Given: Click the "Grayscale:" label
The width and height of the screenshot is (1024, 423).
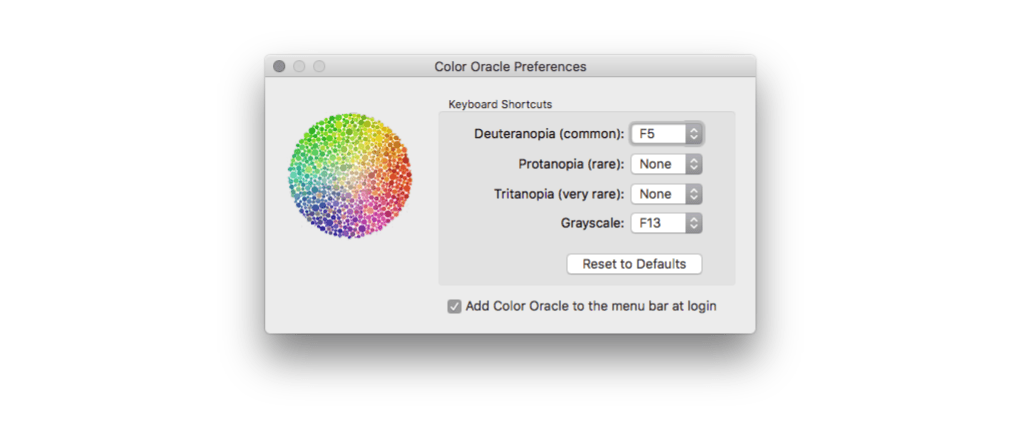Looking at the screenshot, I should [592, 224].
